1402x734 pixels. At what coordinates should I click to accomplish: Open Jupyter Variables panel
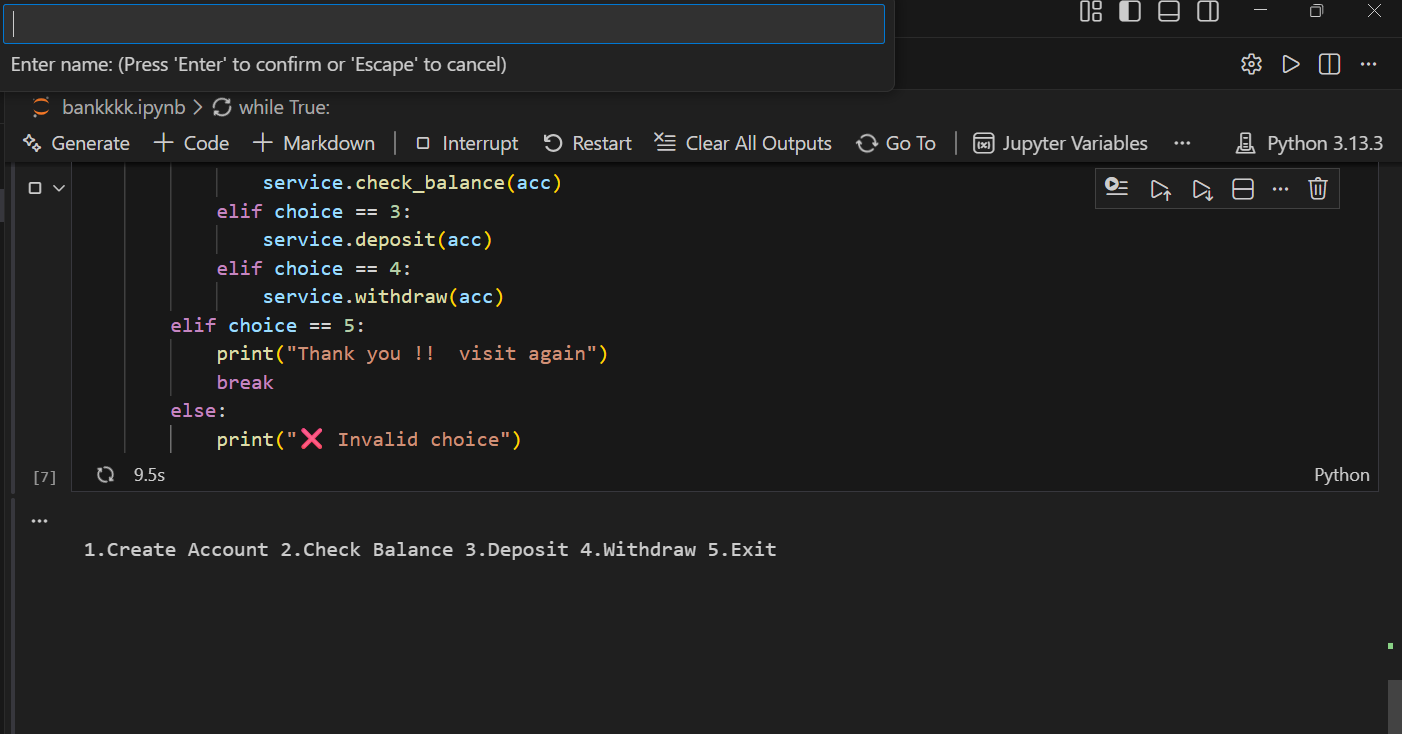(1061, 143)
